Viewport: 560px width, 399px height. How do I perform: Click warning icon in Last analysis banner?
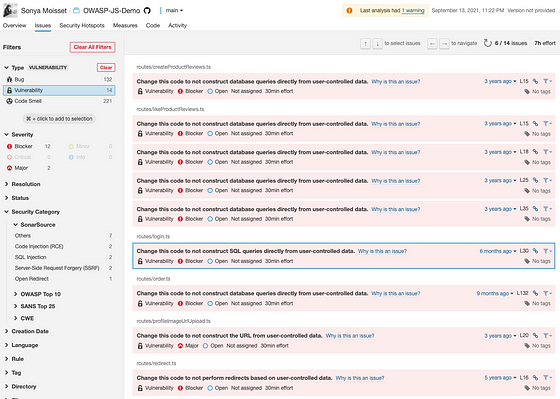coord(349,11)
